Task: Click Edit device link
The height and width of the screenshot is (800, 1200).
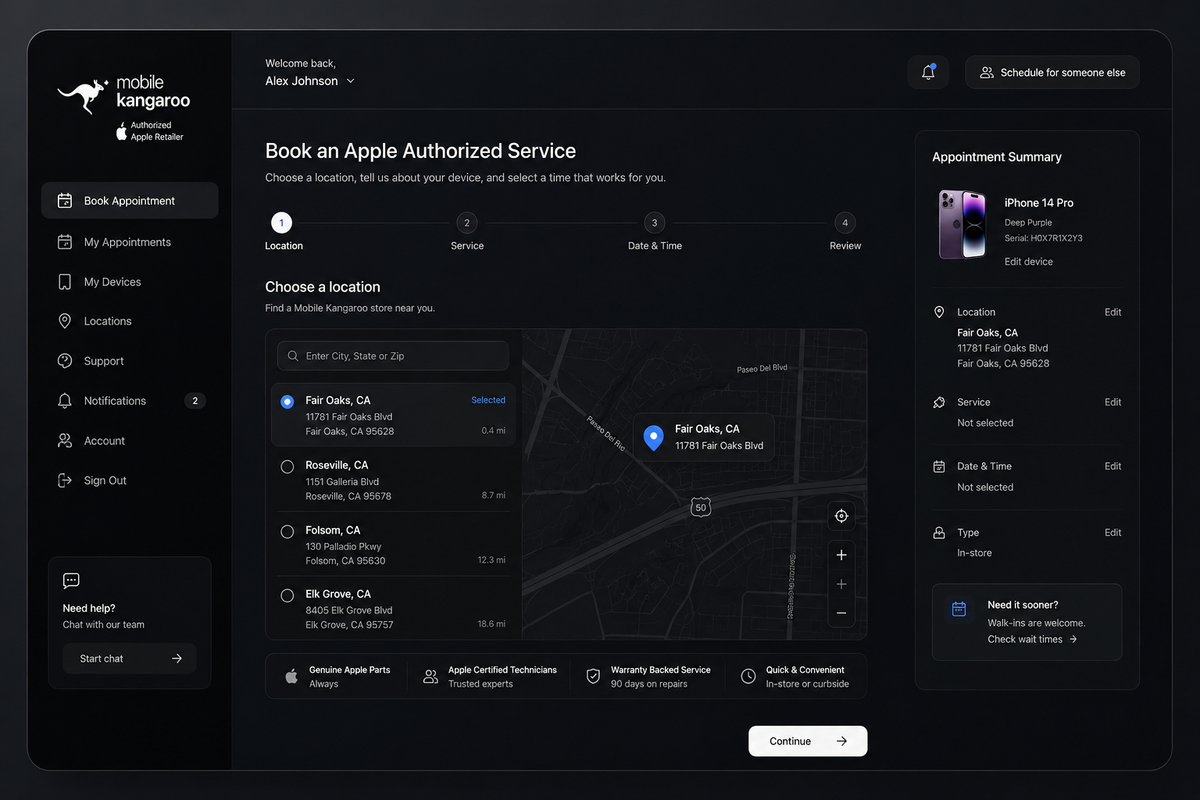Action: click(1029, 262)
